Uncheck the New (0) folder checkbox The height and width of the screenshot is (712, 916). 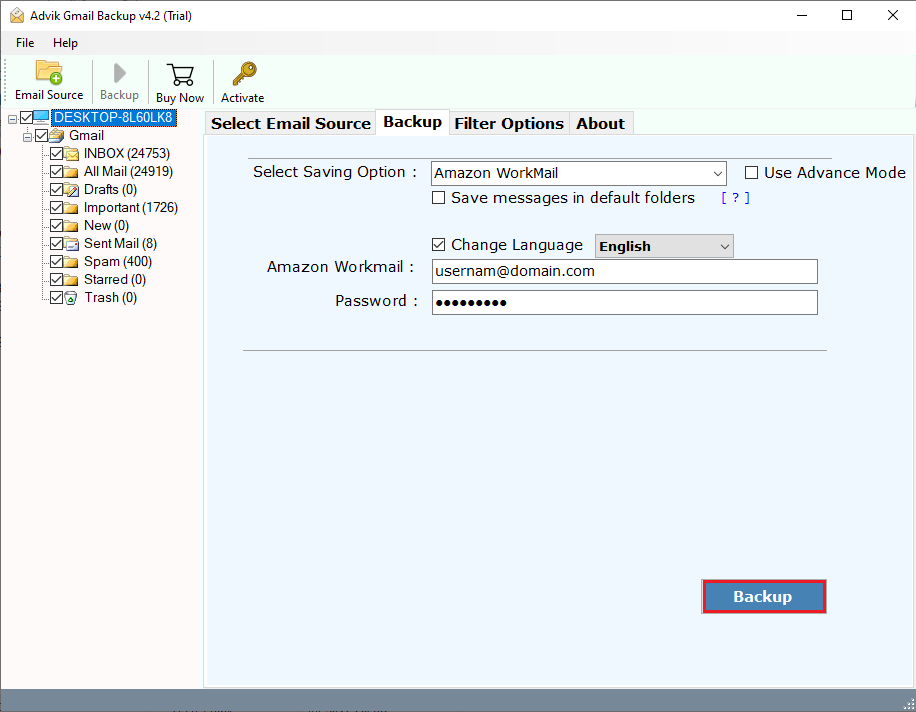[x=57, y=226]
